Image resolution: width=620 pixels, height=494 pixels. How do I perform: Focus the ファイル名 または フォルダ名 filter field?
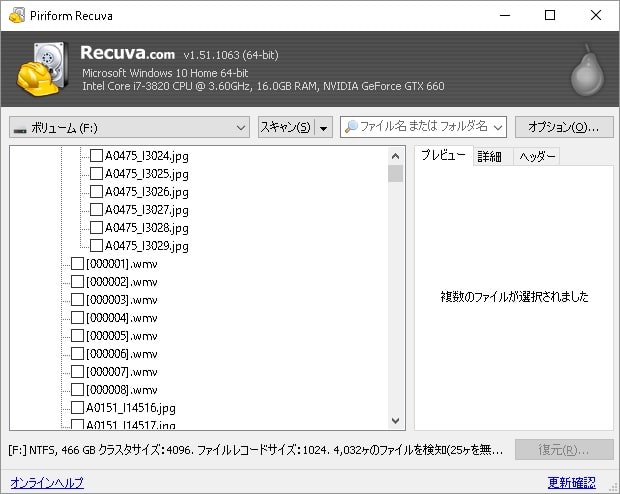pyautogui.click(x=423, y=127)
